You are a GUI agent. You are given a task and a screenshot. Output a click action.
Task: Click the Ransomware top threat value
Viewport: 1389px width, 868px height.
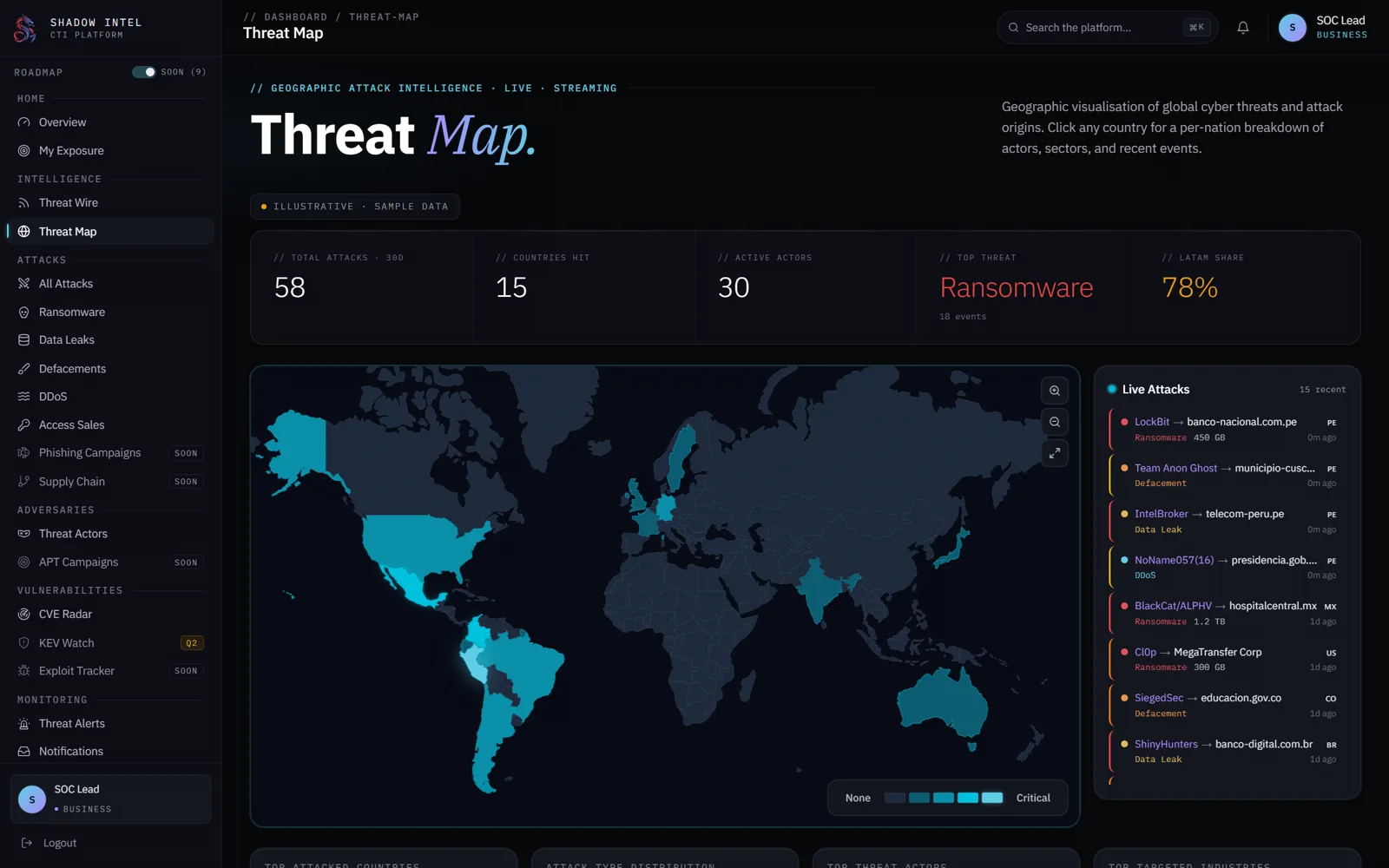[1017, 287]
